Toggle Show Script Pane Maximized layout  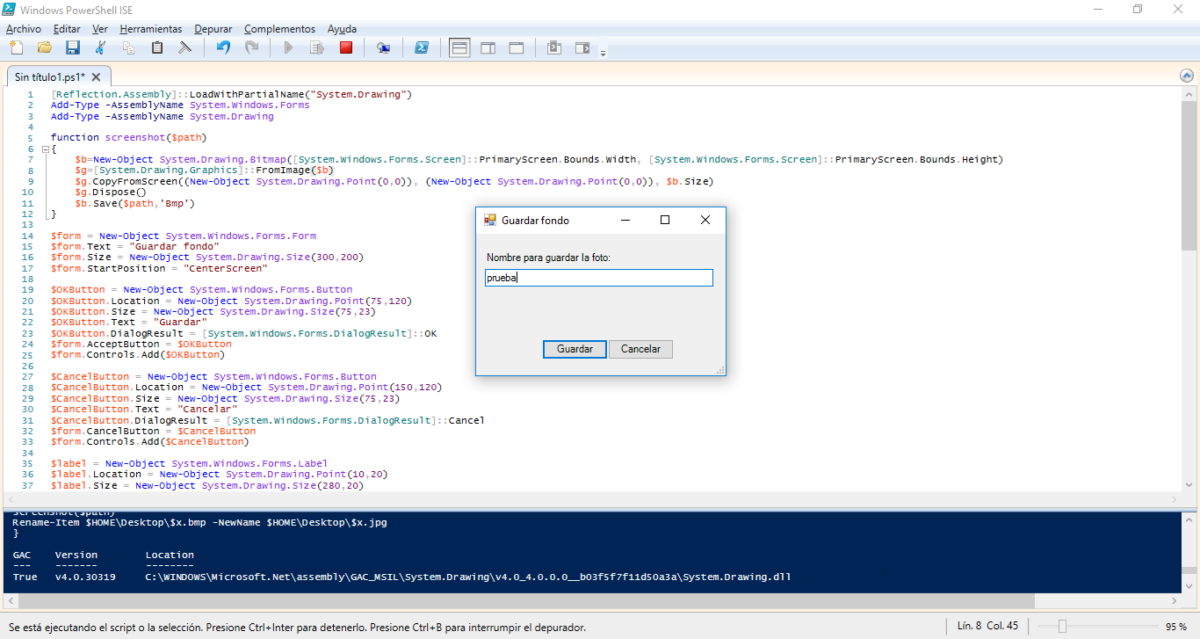click(x=516, y=47)
